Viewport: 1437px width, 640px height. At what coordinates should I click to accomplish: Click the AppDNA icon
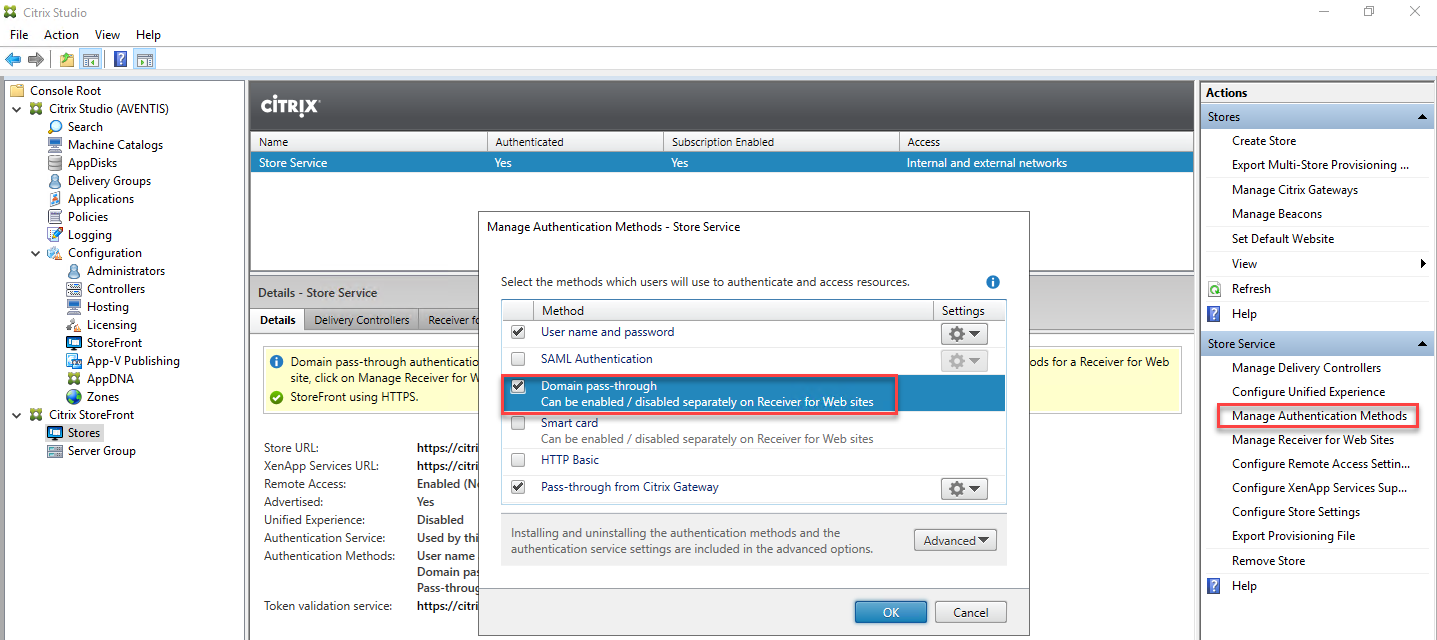(x=74, y=379)
